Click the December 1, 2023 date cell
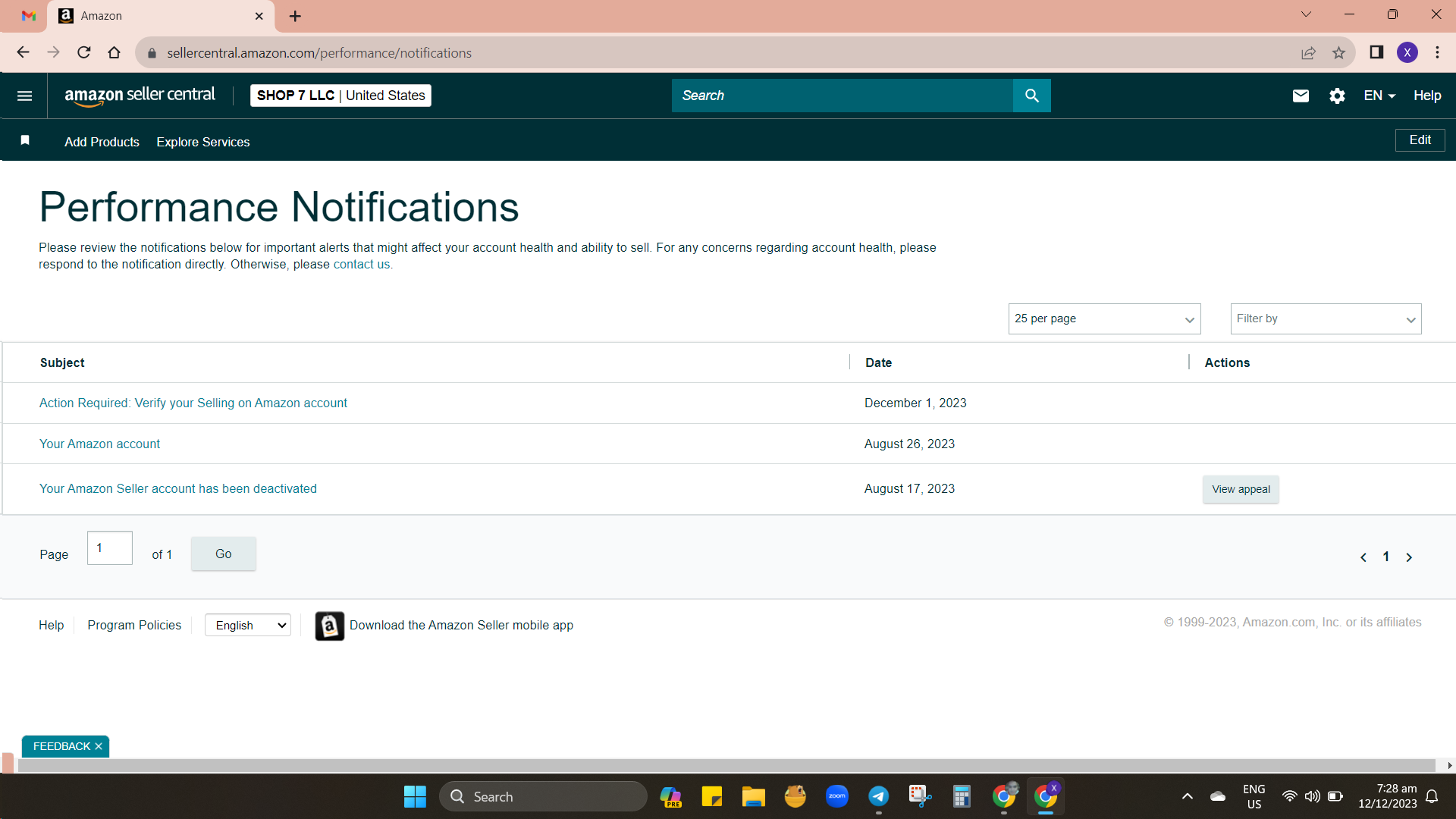The width and height of the screenshot is (1456, 819). (x=915, y=403)
